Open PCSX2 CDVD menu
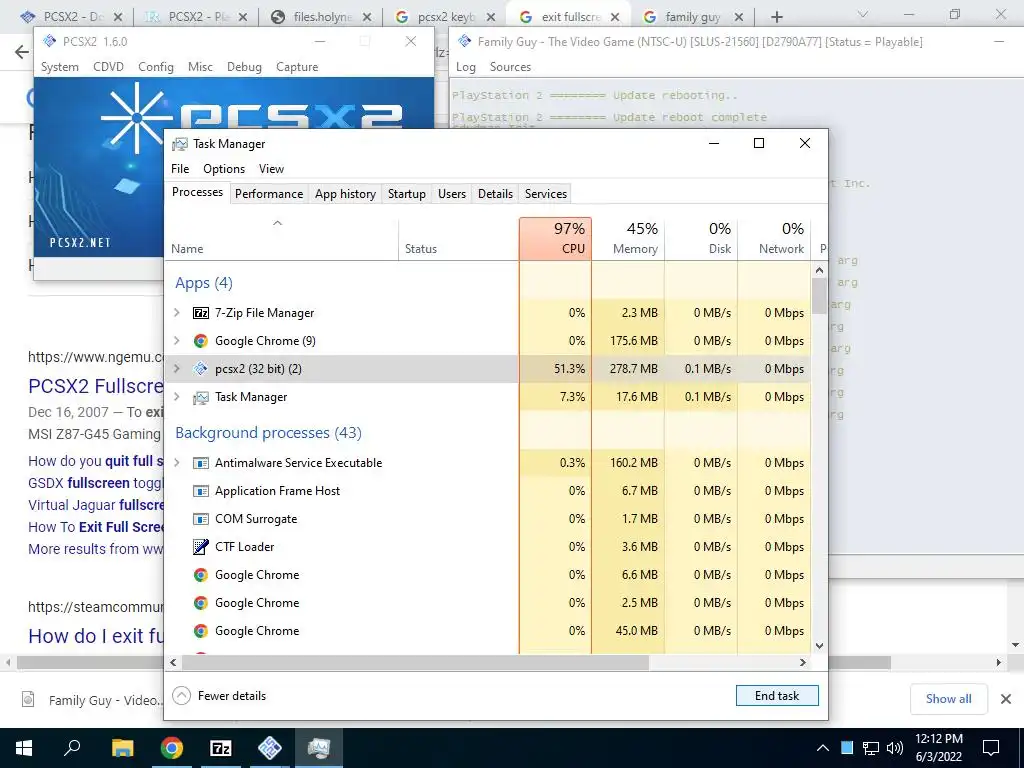Viewport: 1024px width, 768px height. coord(108,67)
